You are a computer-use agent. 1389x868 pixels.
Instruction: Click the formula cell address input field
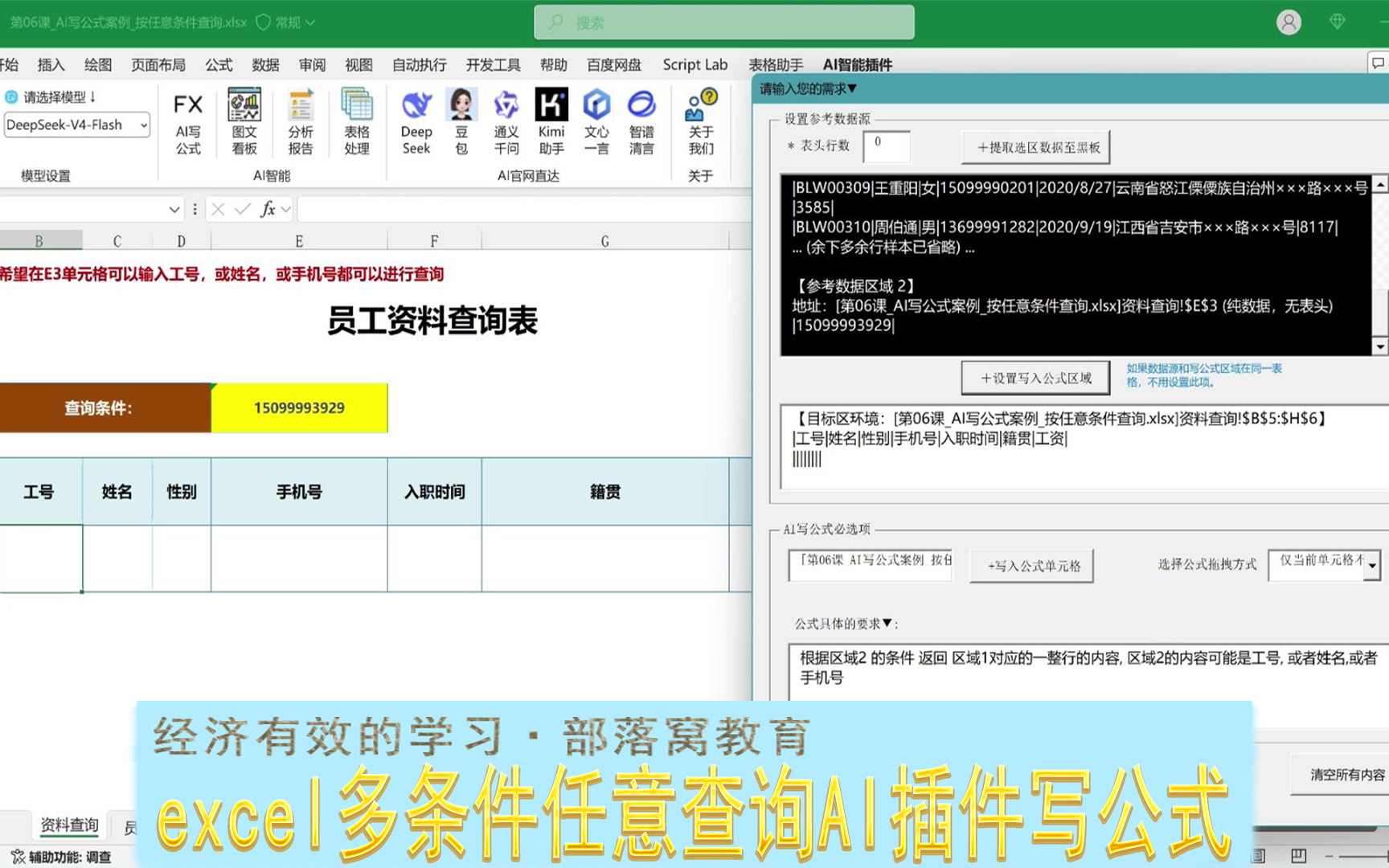[x=871, y=564]
